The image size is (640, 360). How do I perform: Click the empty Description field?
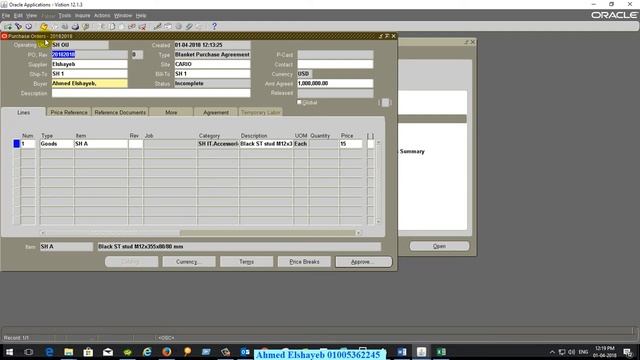tap(151, 93)
